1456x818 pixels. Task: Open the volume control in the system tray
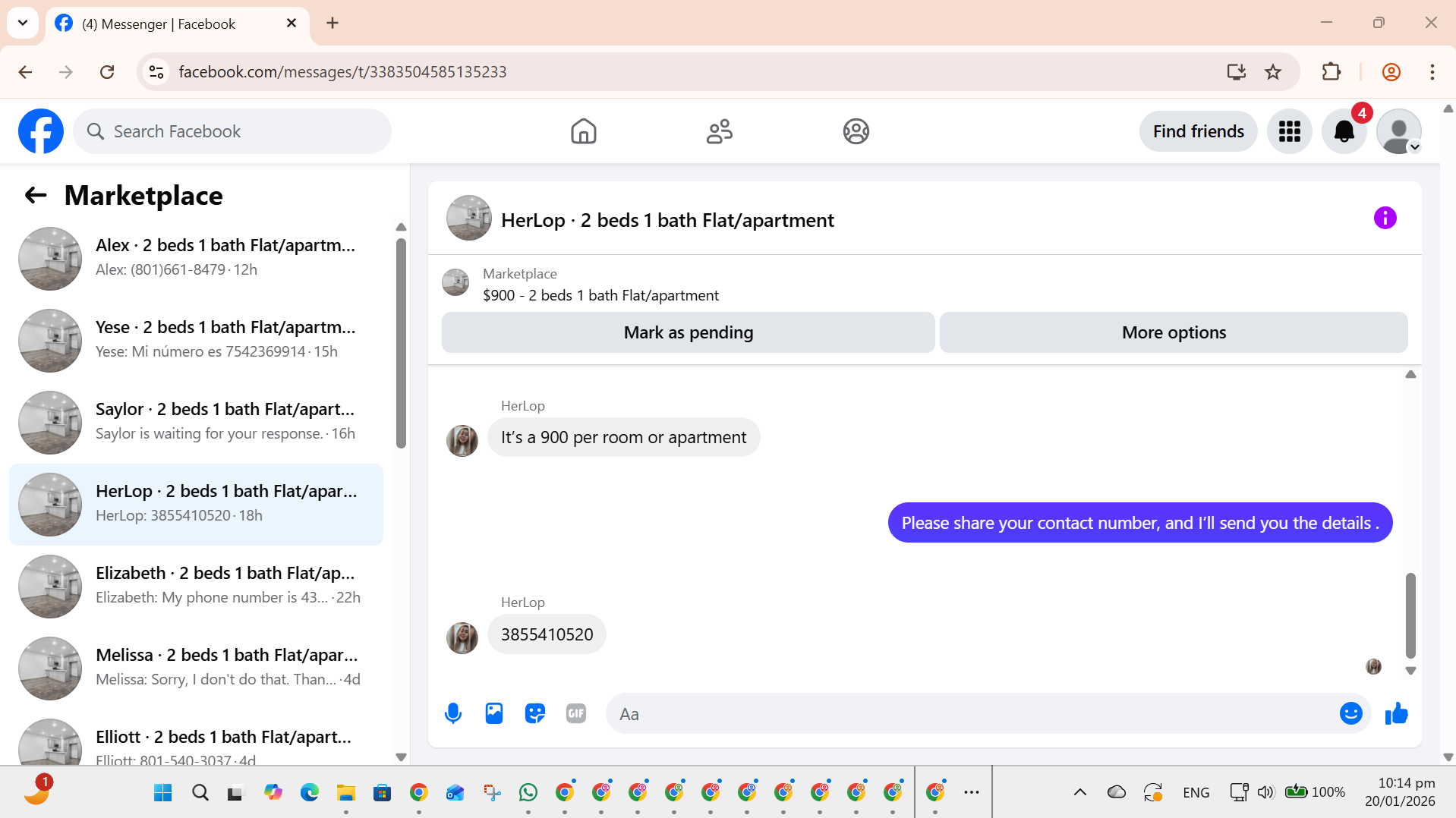click(1265, 793)
